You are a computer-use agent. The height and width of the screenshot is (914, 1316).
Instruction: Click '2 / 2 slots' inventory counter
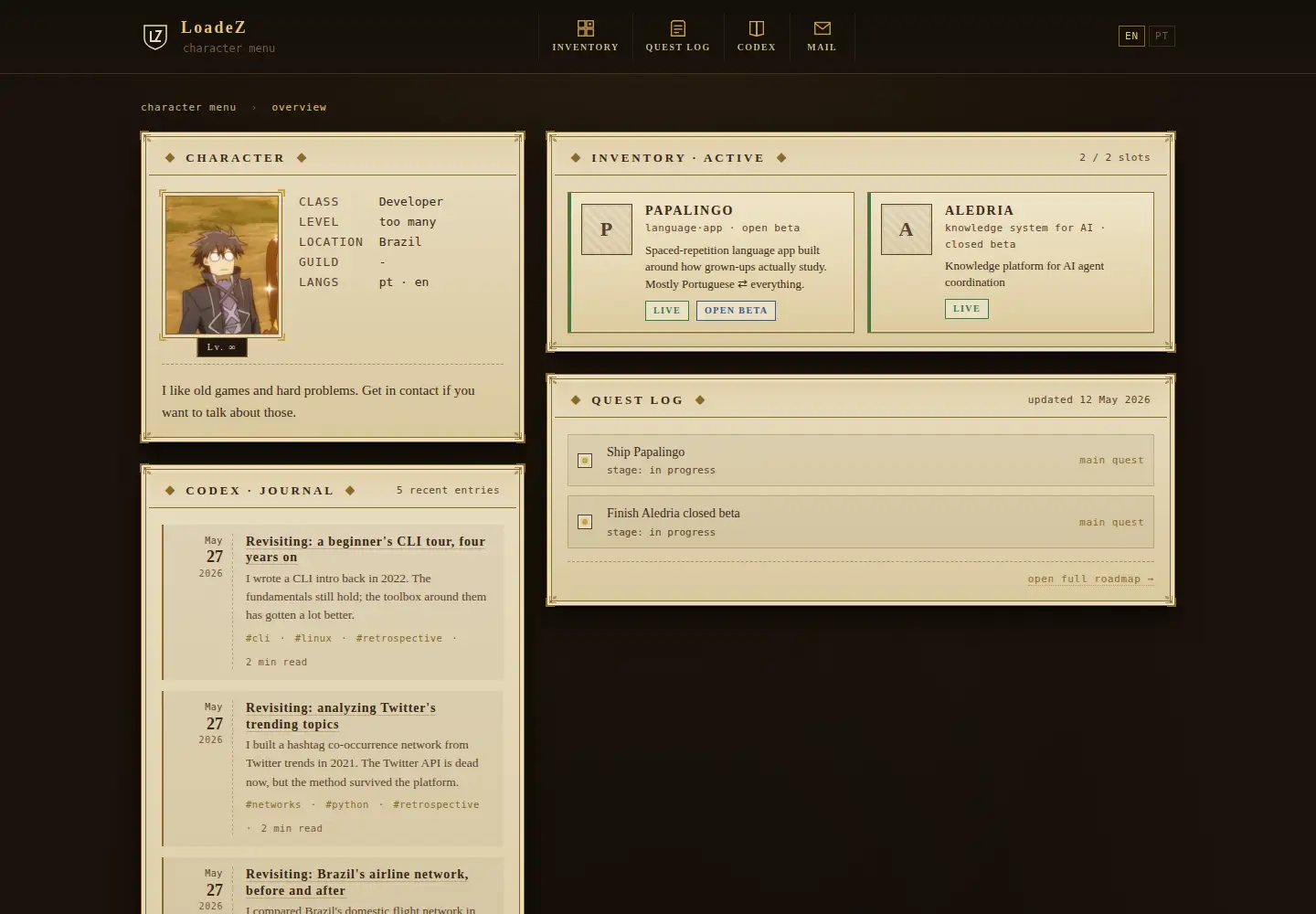tap(1115, 157)
